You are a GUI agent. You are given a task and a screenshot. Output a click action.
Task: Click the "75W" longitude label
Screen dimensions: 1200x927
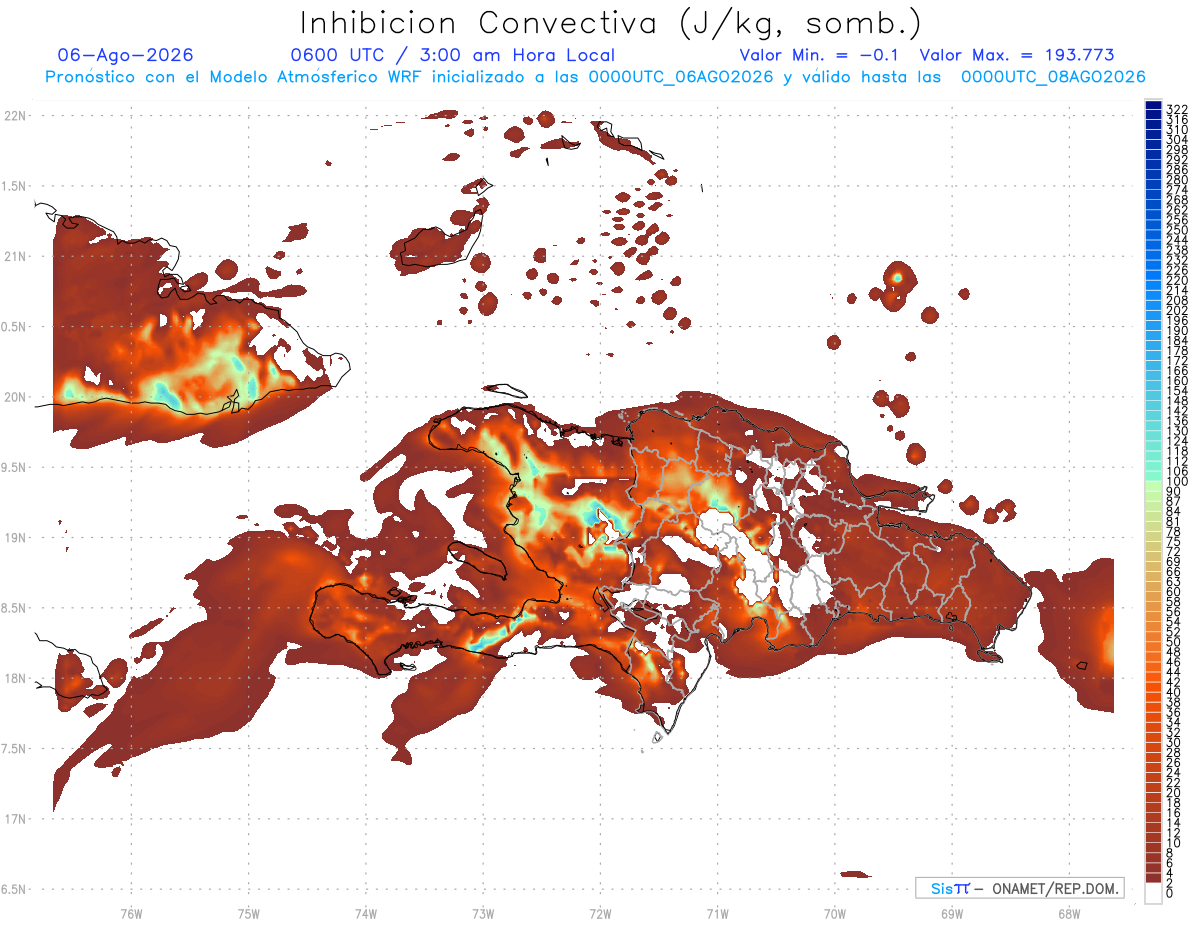(x=249, y=913)
